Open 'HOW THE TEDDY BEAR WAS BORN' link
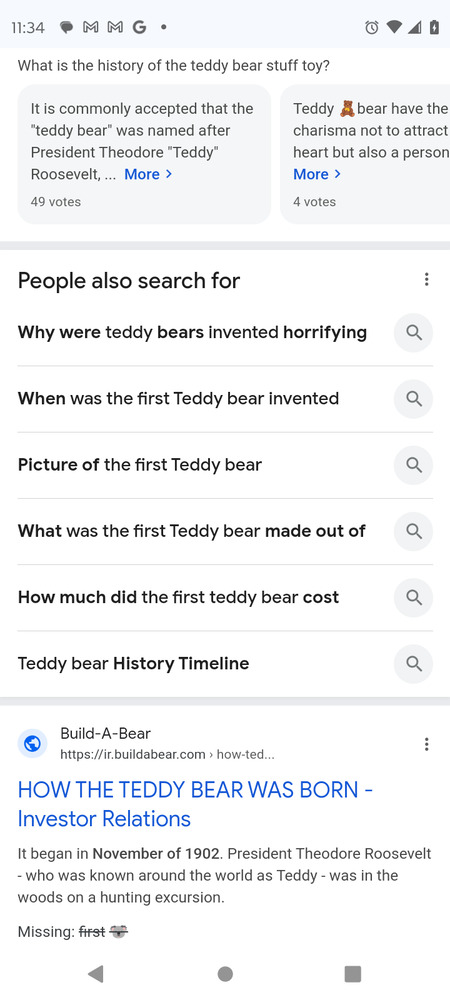The width and height of the screenshot is (450, 1000). click(x=195, y=804)
